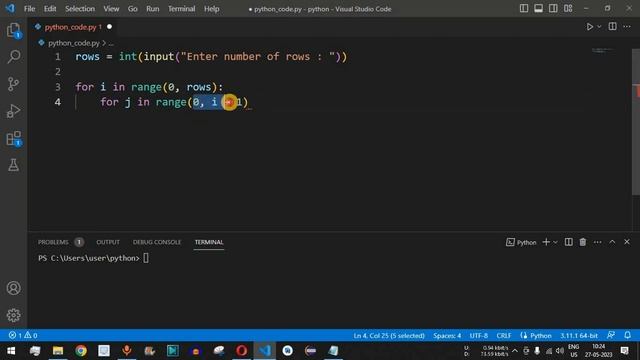640x360 pixels.
Task: Select interpreter 3.11.1 64-bit
Action: click(578, 336)
